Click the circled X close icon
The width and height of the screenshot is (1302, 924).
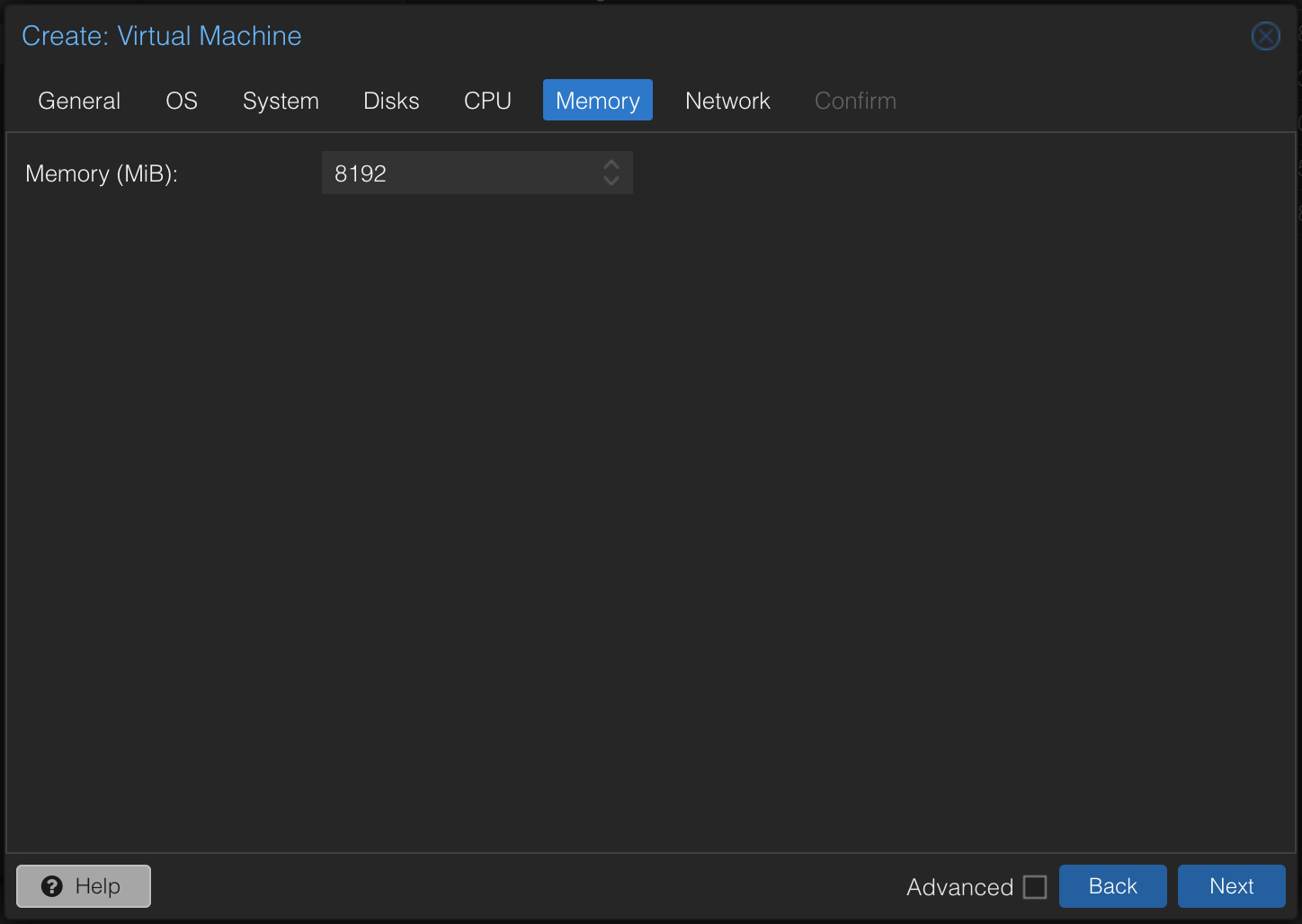coord(1265,36)
